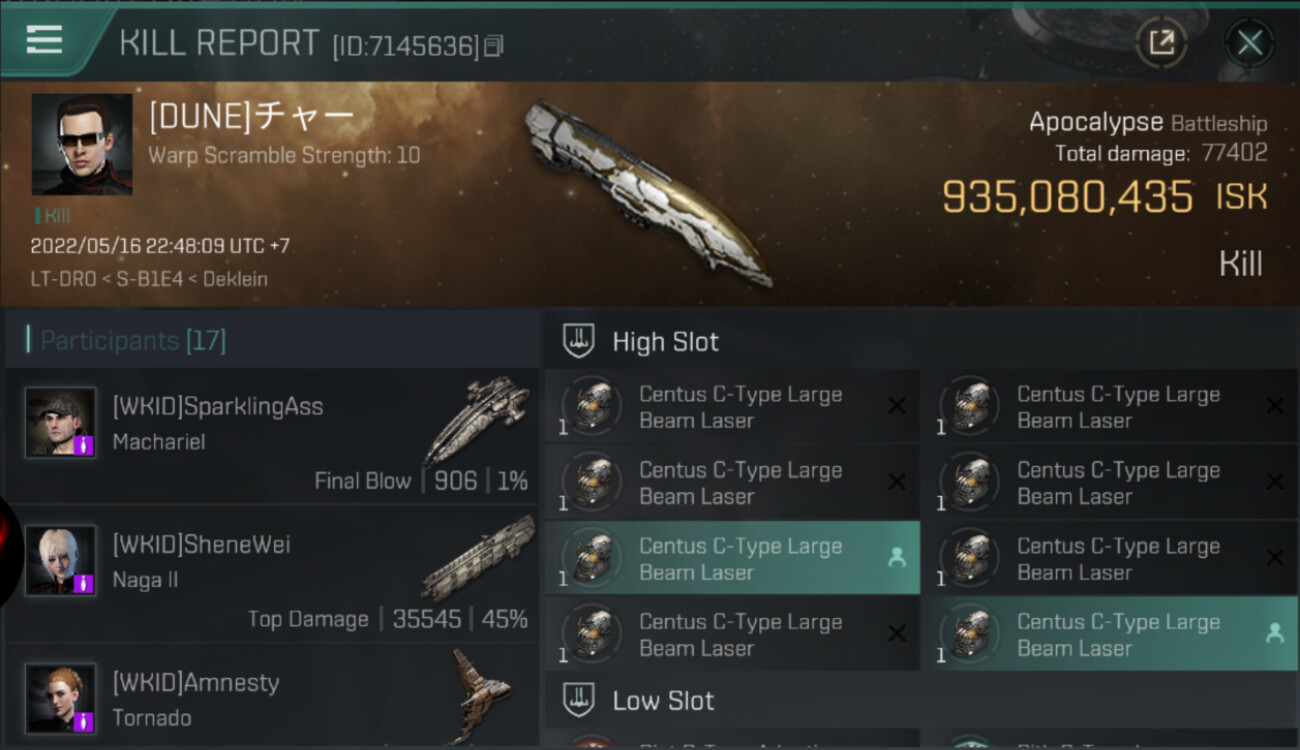Screen dimensions: 1300x750
Task: Click SheneWei's info badge icon
Action: [x=85, y=582]
